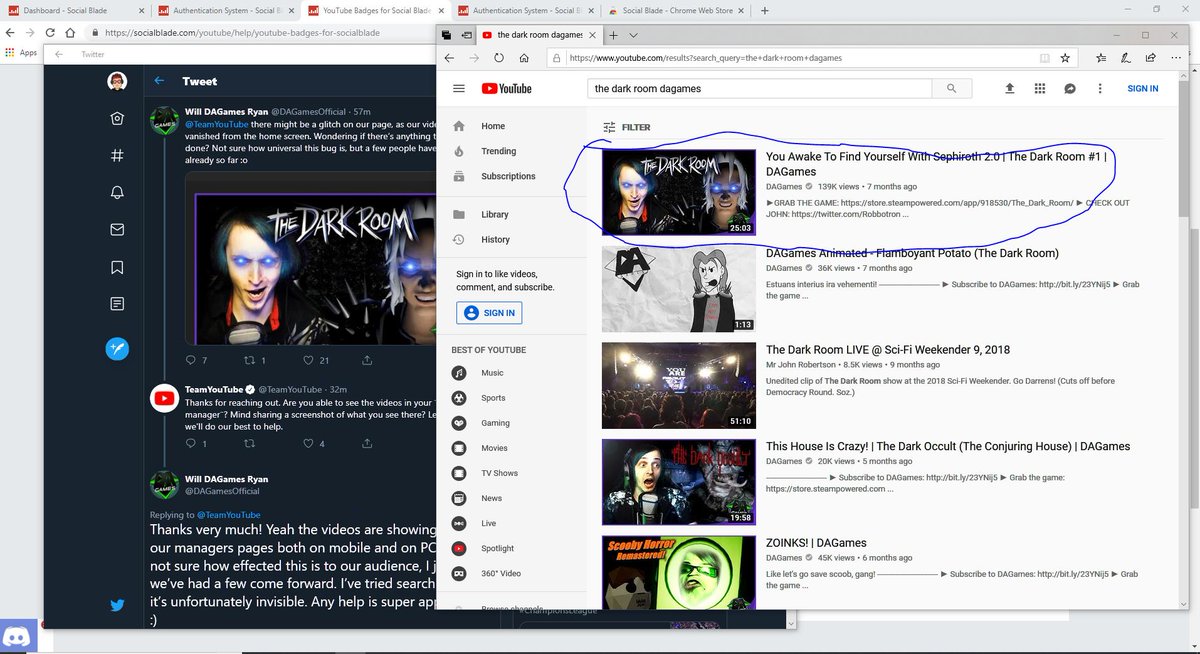The image size is (1200, 654).
Task: Like the DAGames tweet with 21 likes
Action: (309, 360)
